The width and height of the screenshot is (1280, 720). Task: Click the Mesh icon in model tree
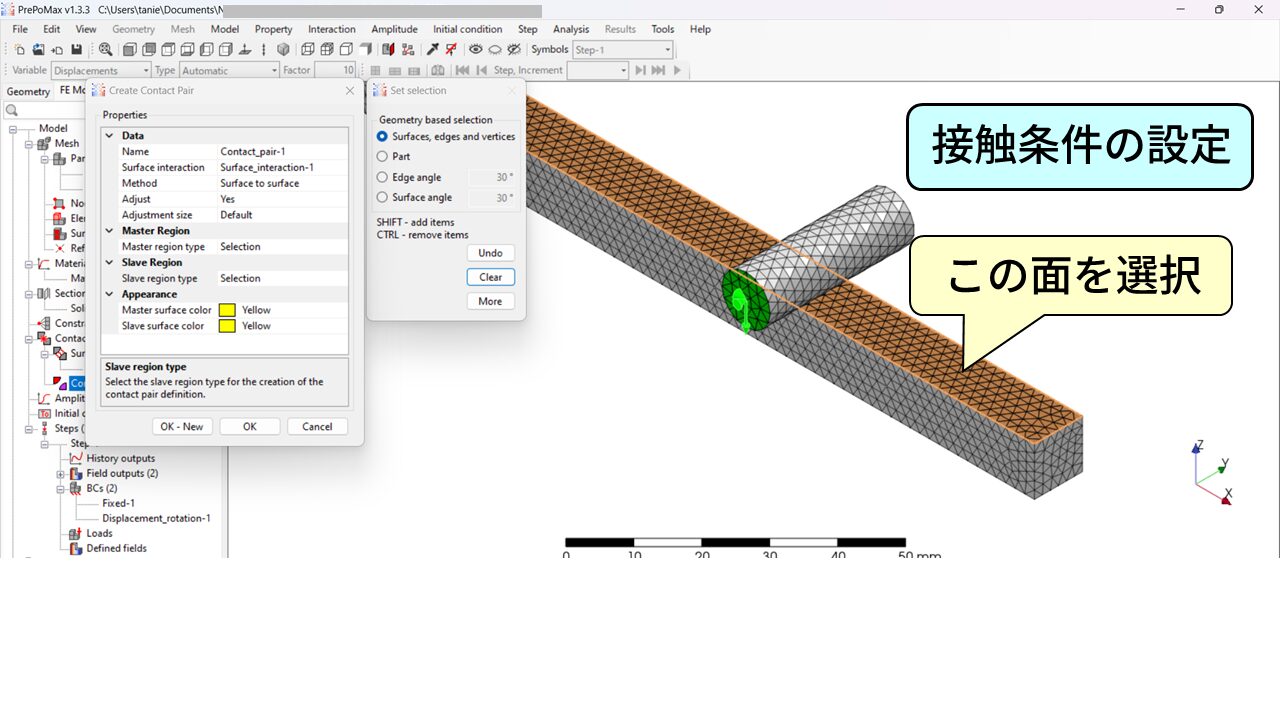coord(43,144)
